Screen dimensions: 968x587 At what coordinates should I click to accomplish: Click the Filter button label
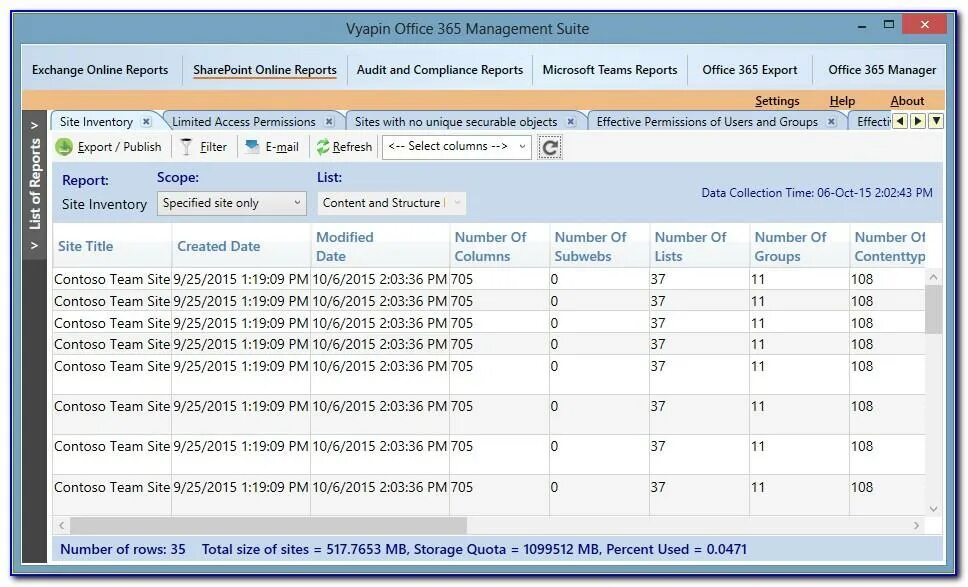(213, 147)
